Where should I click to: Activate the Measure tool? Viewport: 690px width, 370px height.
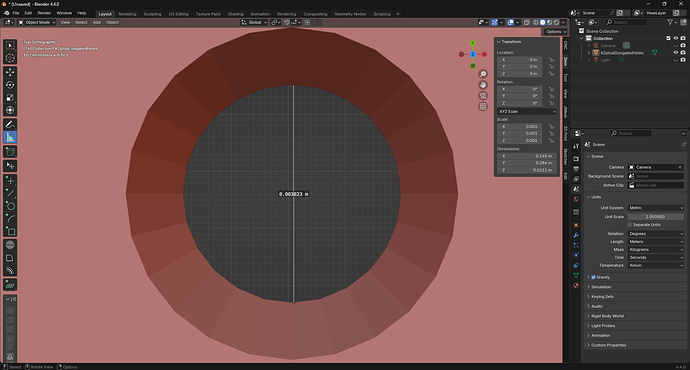pos(10,137)
